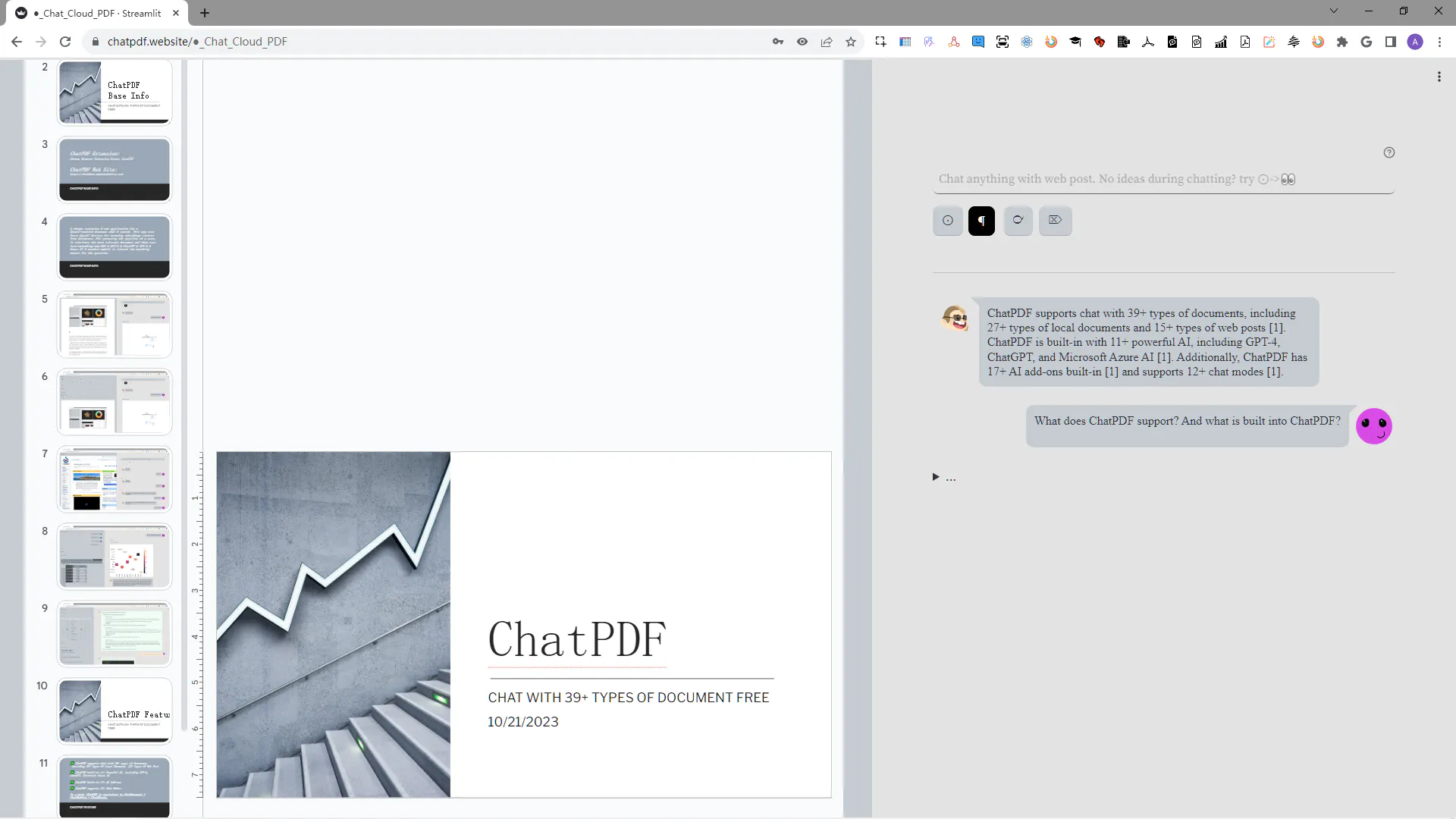Click the refresh arrow button in chat toolbar
Image resolution: width=1456 pixels, height=819 pixels.
point(1018,221)
